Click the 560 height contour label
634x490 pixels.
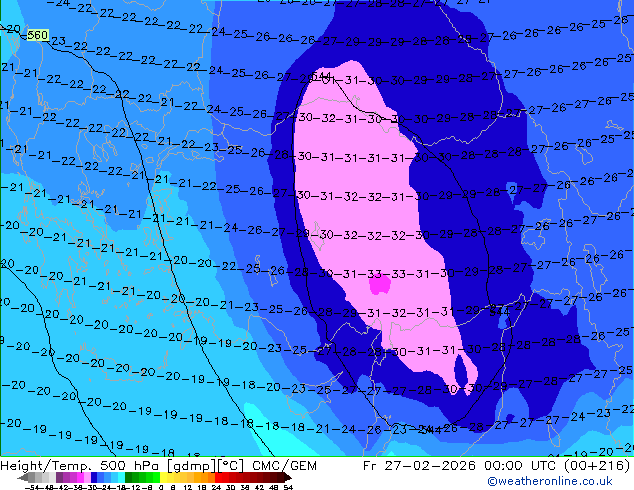coord(38,35)
